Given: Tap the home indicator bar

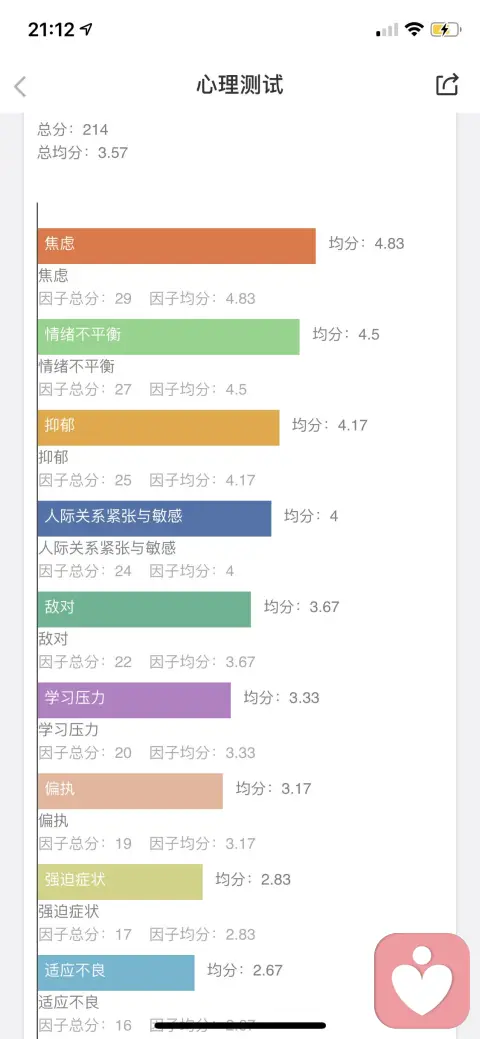Looking at the screenshot, I should [x=240, y=1025].
